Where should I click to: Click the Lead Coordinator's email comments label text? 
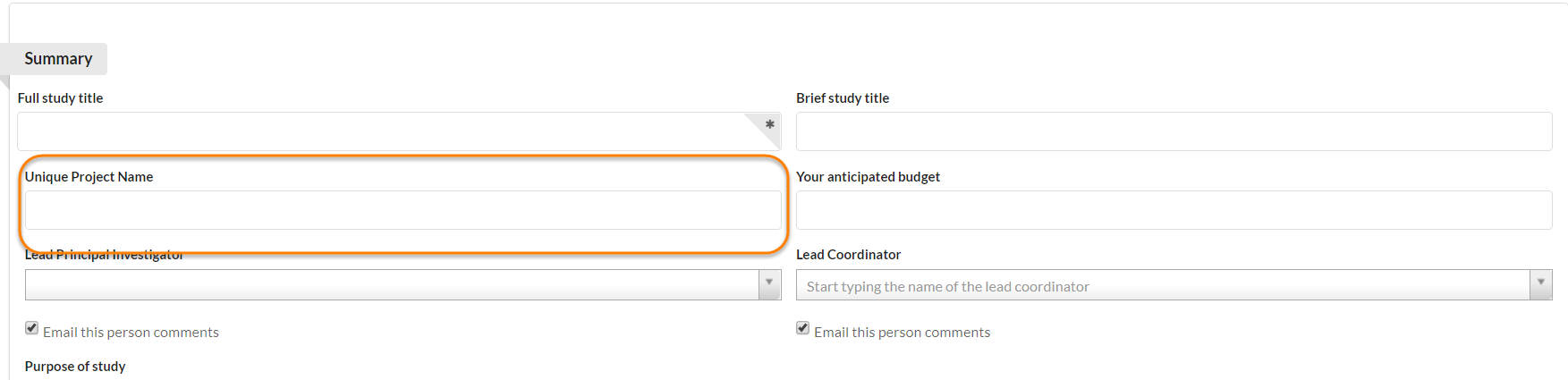tap(902, 333)
